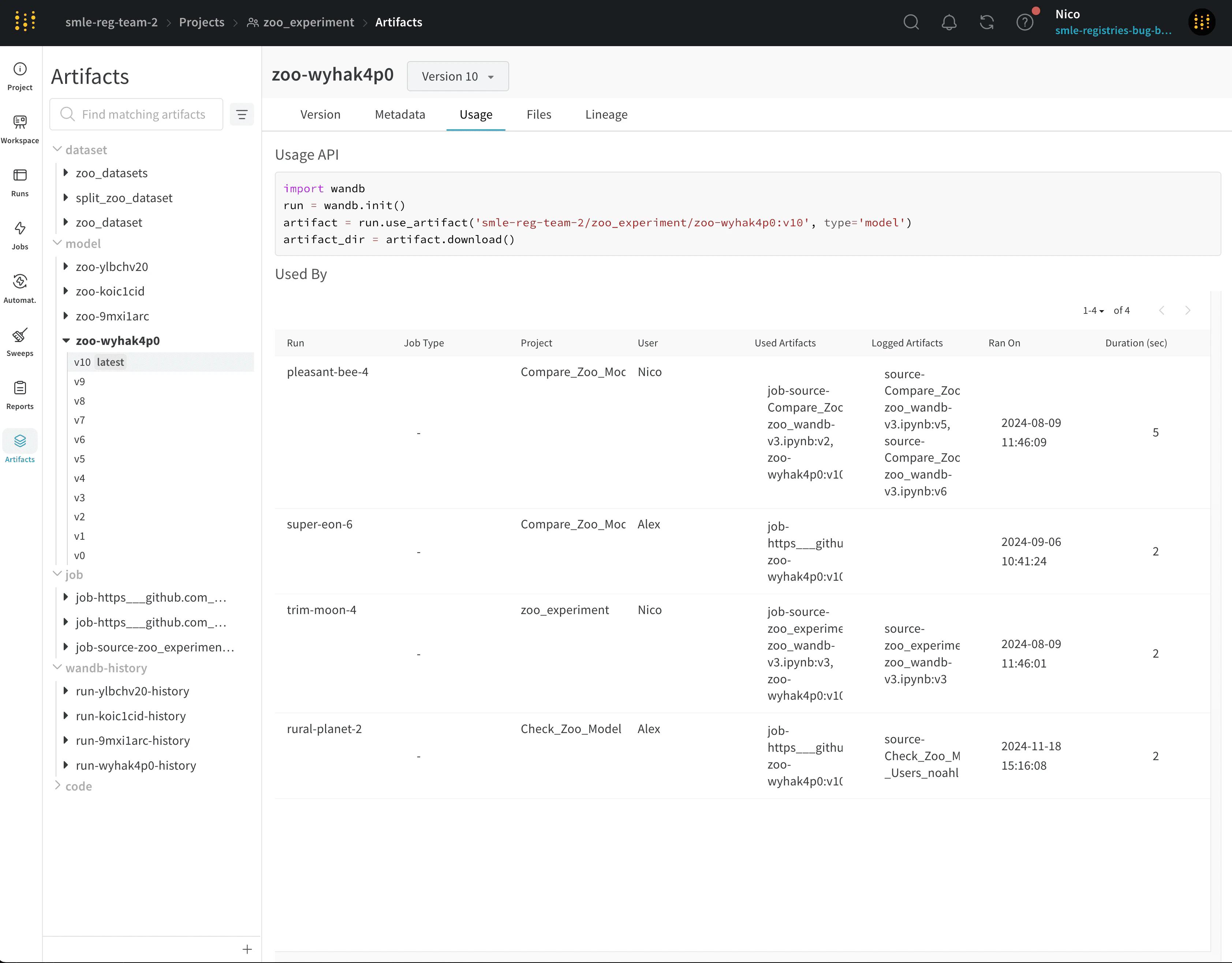Viewport: 1232px width, 963px height.
Task: Open the 1-4 rows pagination dropdown
Action: pyautogui.click(x=1093, y=311)
